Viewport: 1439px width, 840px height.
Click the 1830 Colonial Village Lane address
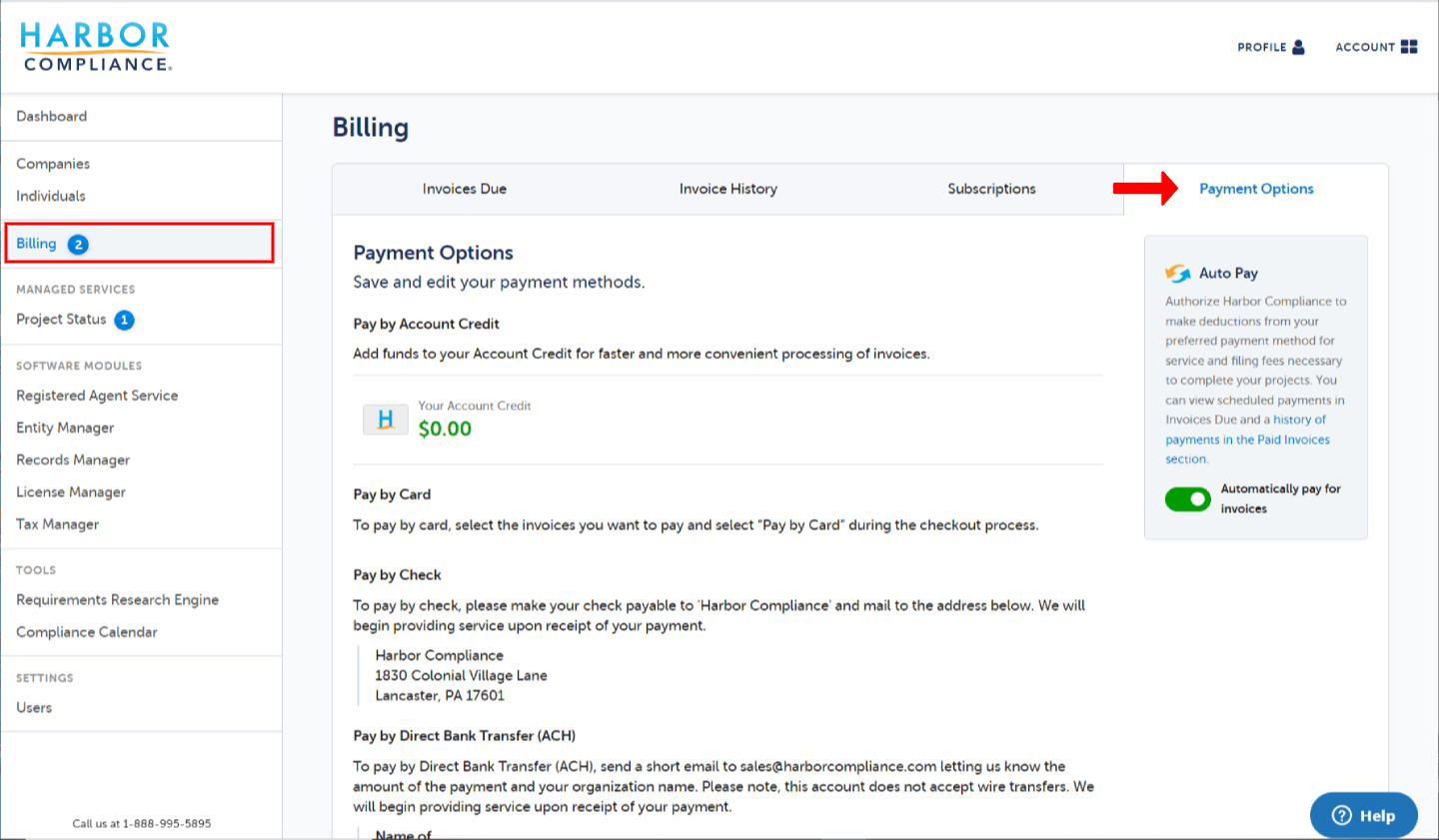461,675
